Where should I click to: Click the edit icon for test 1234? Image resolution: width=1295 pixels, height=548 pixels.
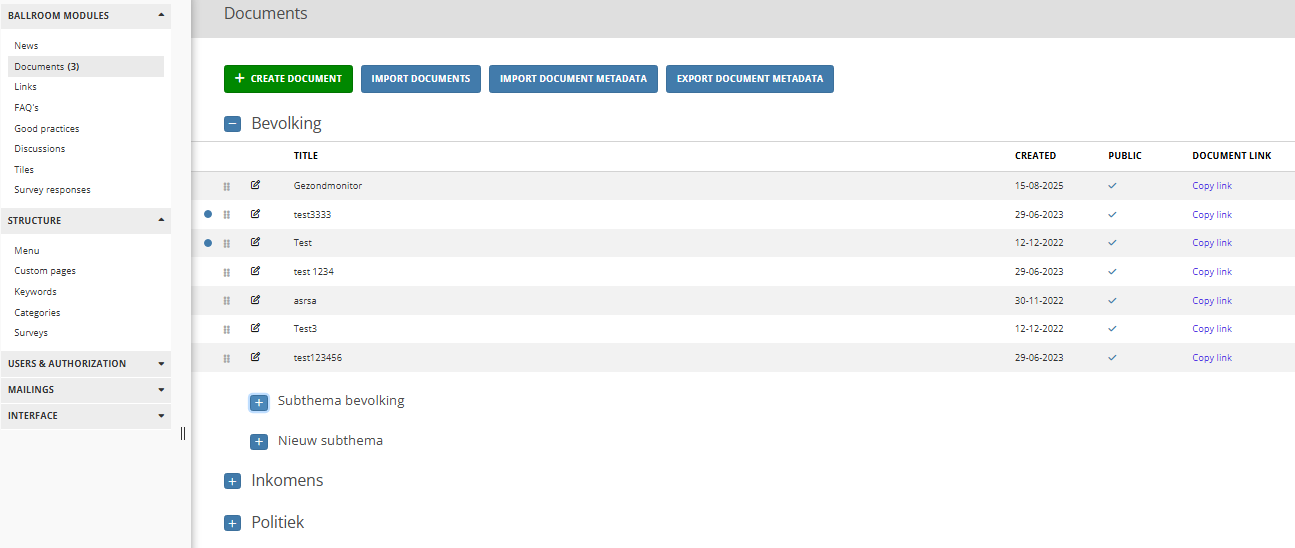click(x=255, y=271)
